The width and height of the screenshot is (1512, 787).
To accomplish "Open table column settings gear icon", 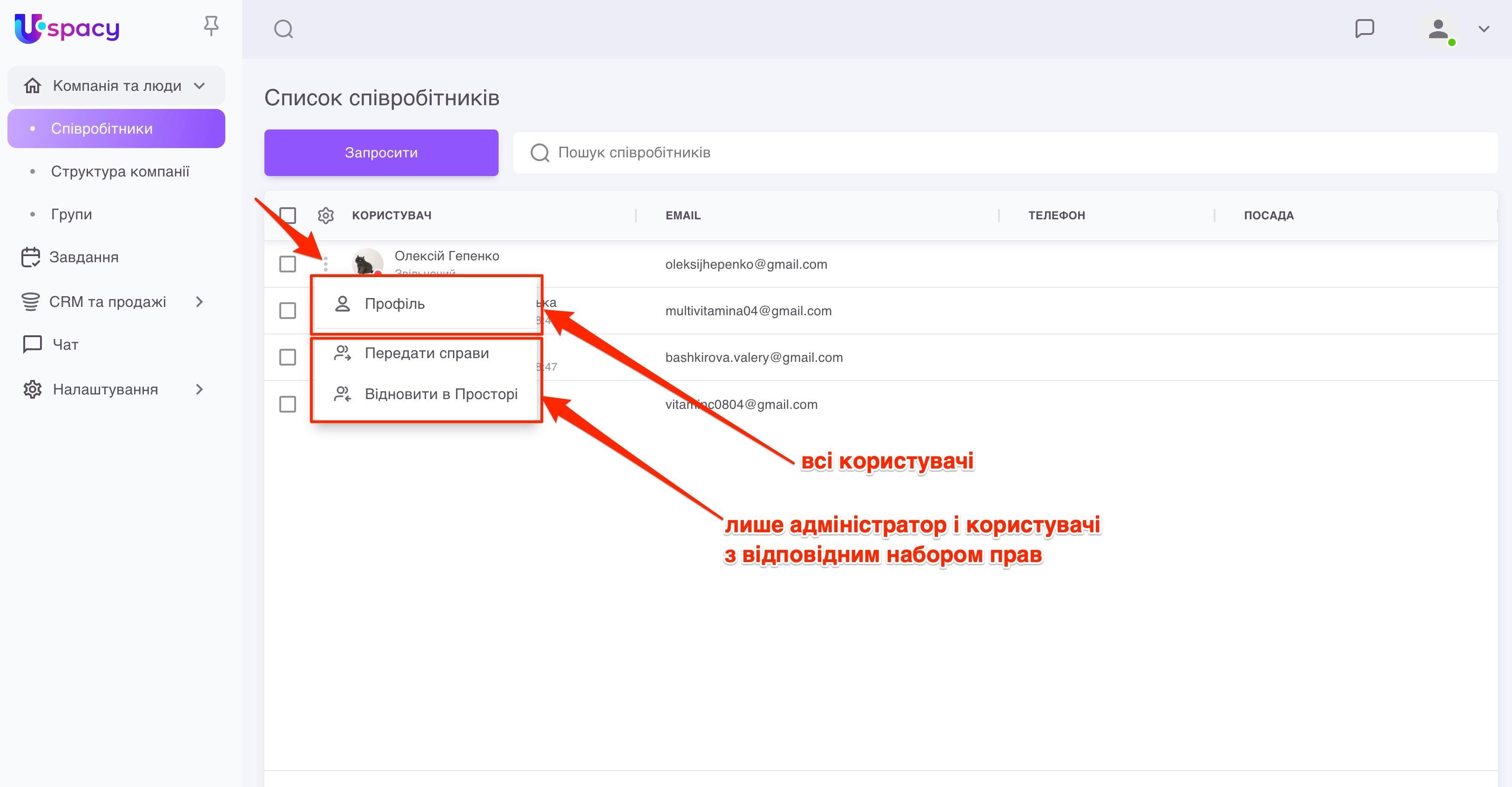I will coord(326,216).
